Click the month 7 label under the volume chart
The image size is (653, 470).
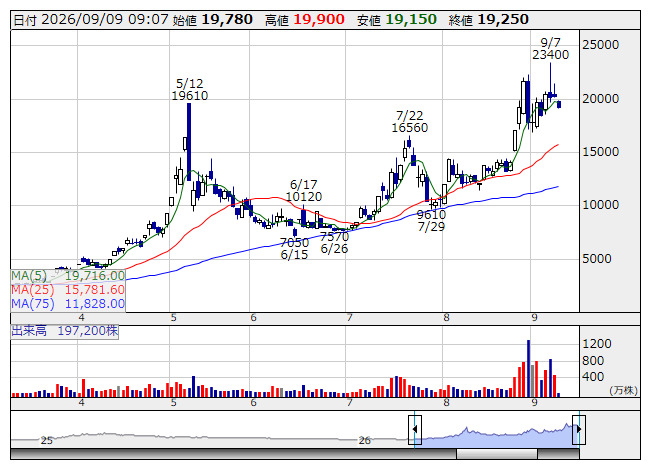pyautogui.click(x=350, y=403)
